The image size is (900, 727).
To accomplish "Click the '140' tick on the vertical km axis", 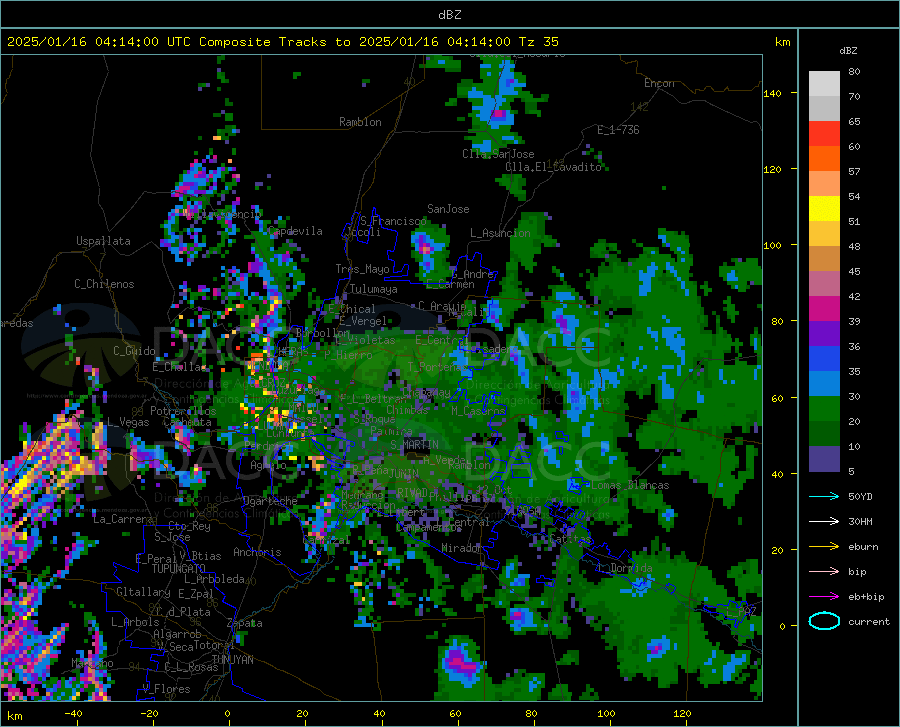I will (772, 93).
